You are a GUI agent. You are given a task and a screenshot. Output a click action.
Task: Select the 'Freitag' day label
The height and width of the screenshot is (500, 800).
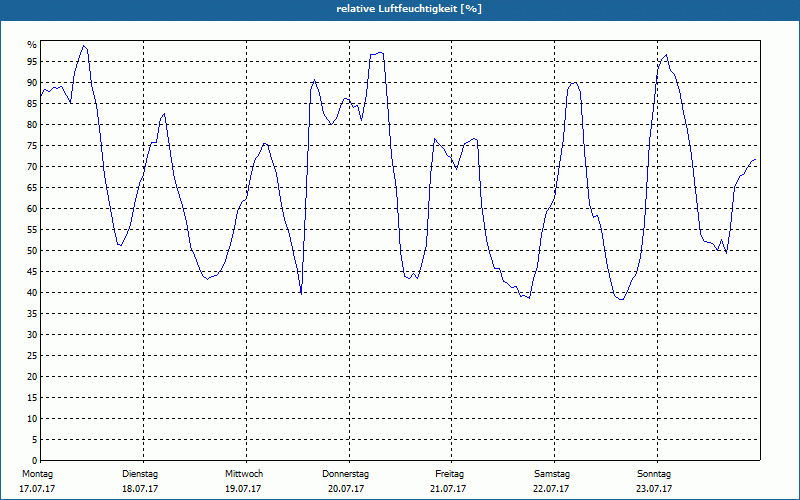pos(449,474)
